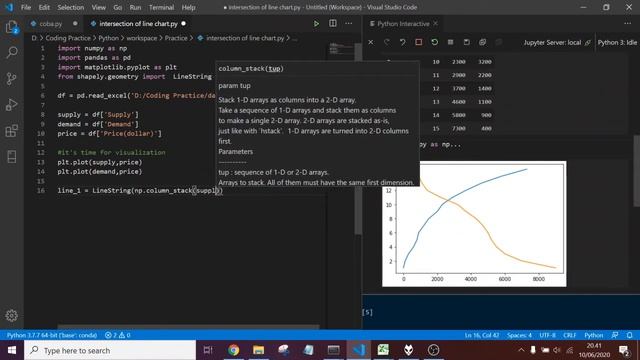This screenshot has height=360, width=640.
Task: Switch to the Python Interactive tab
Action: click(403, 24)
